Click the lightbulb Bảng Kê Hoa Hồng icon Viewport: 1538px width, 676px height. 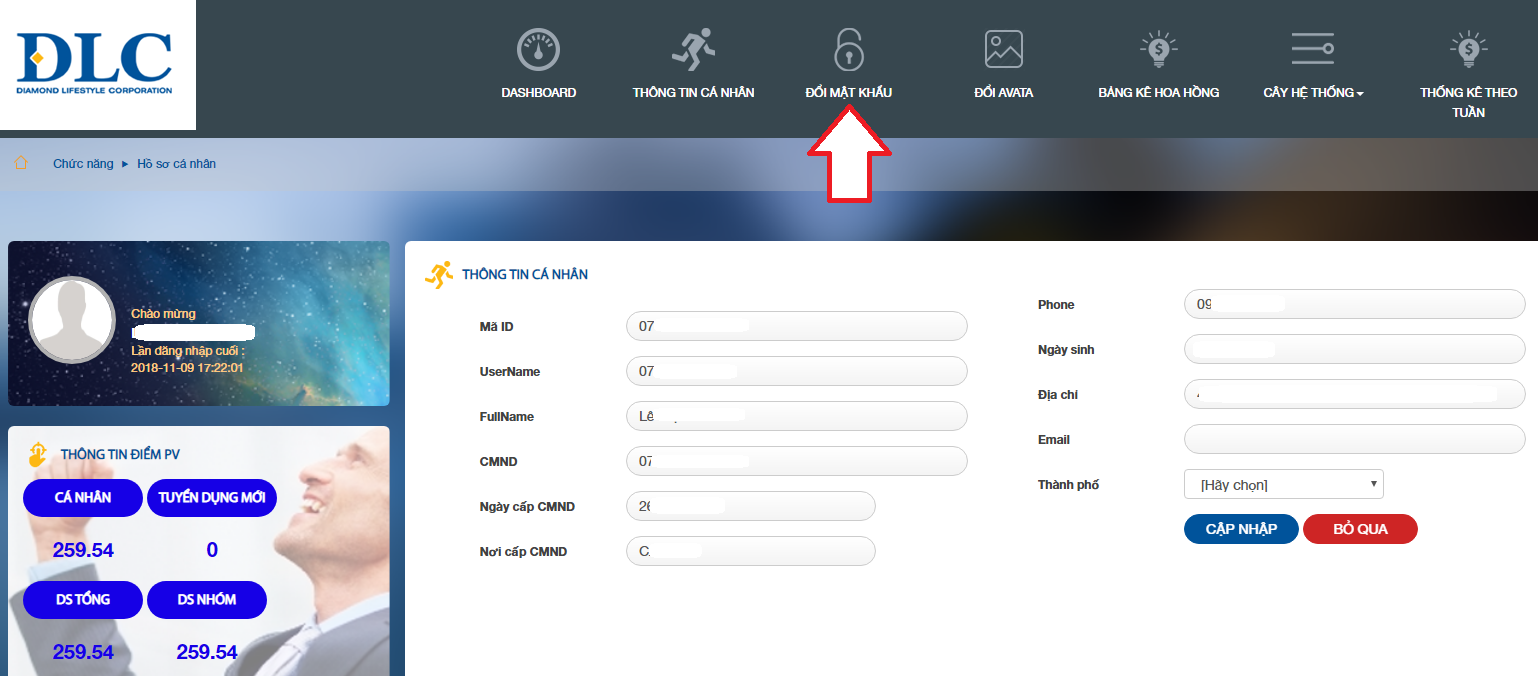coord(1158,48)
